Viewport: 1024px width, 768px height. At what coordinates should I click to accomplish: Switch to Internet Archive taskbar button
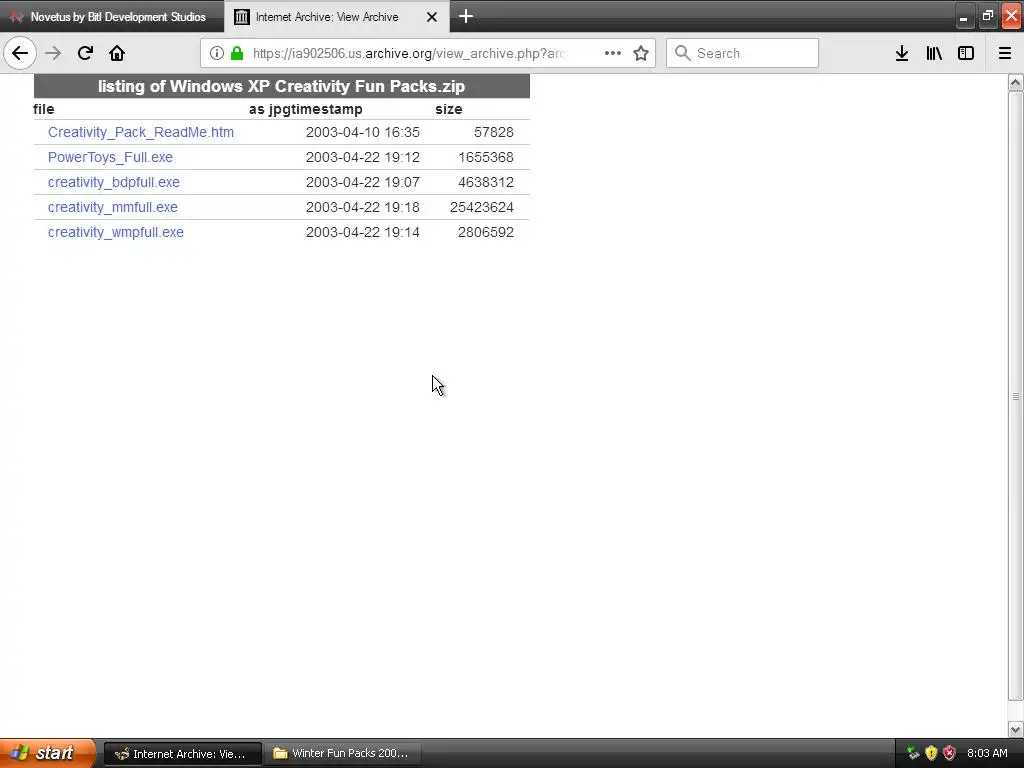click(x=183, y=754)
